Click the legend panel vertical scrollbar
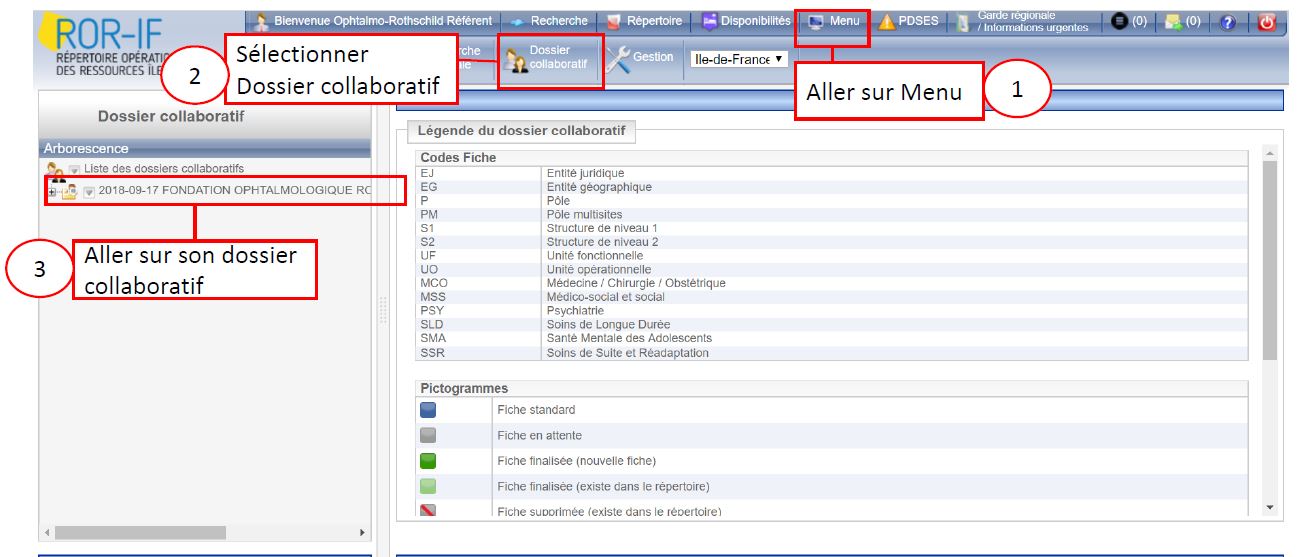1297x557 pixels. point(1270,260)
